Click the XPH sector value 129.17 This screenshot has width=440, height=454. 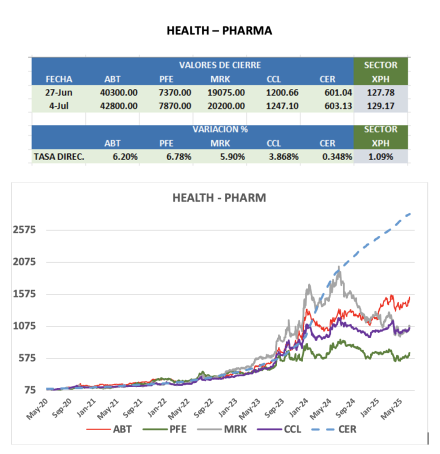pos(381,106)
